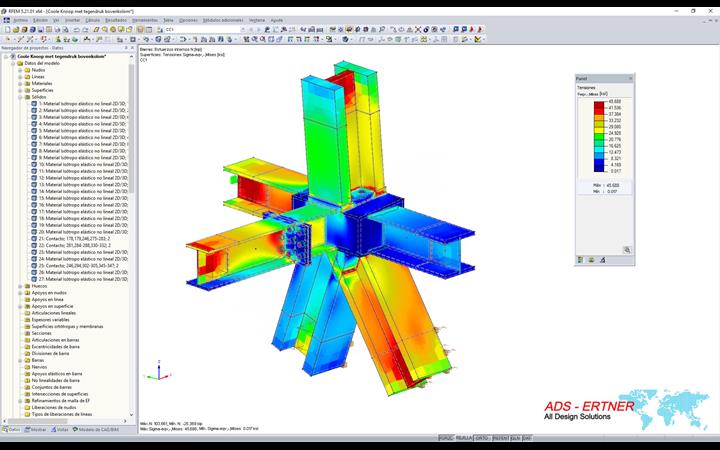This screenshot has height=450, width=720.
Task: Collapse the Sólidos tree node
Action: (20, 97)
